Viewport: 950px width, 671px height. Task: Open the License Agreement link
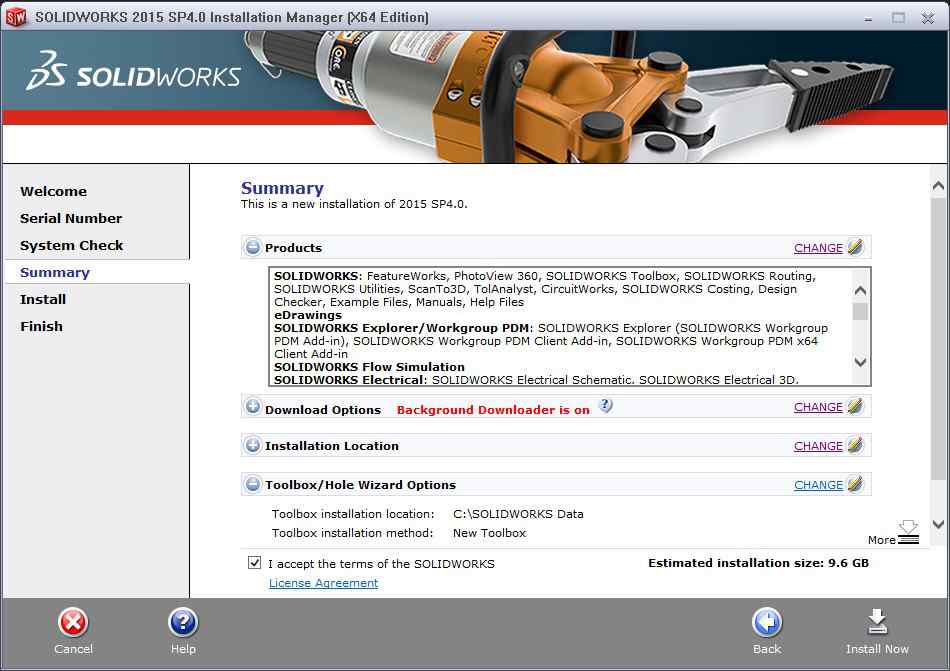point(323,583)
